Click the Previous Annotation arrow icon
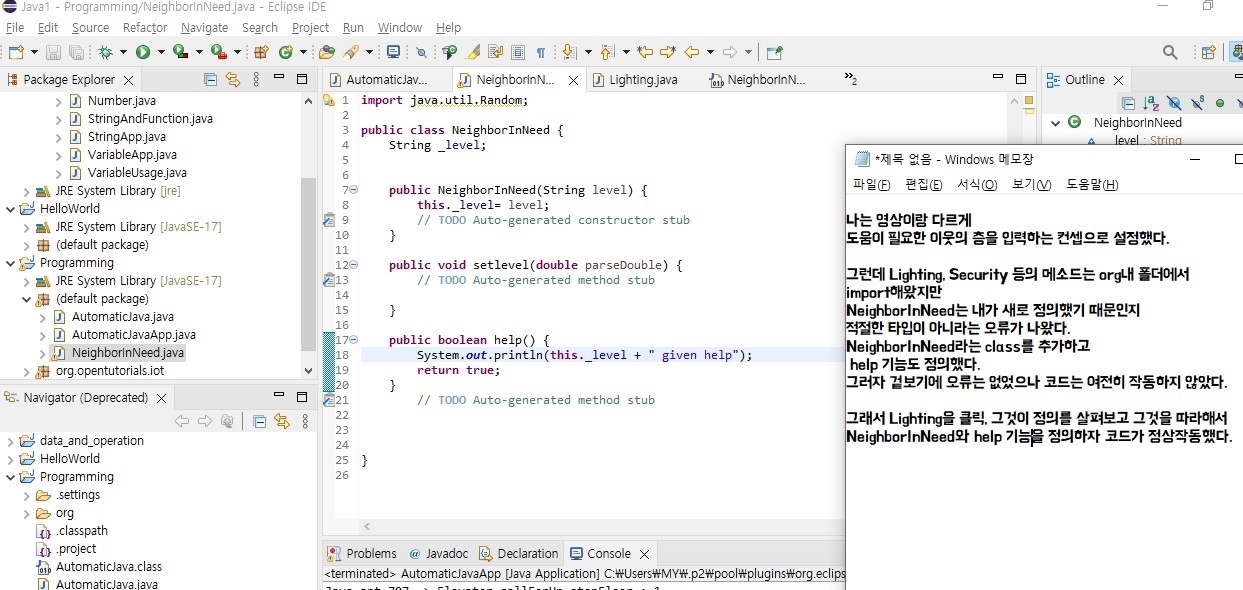The image size is (1243, 590). 606,52
